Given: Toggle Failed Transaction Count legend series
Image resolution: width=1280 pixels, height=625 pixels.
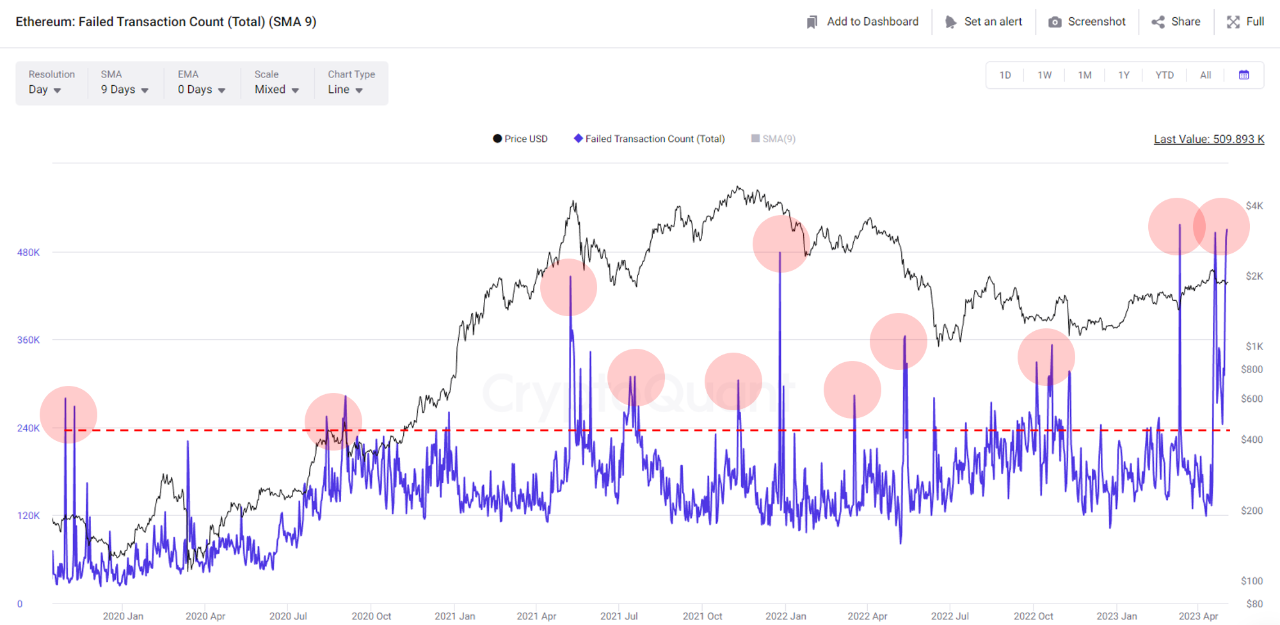Looking at the screenshot, I should coord(650,139).
